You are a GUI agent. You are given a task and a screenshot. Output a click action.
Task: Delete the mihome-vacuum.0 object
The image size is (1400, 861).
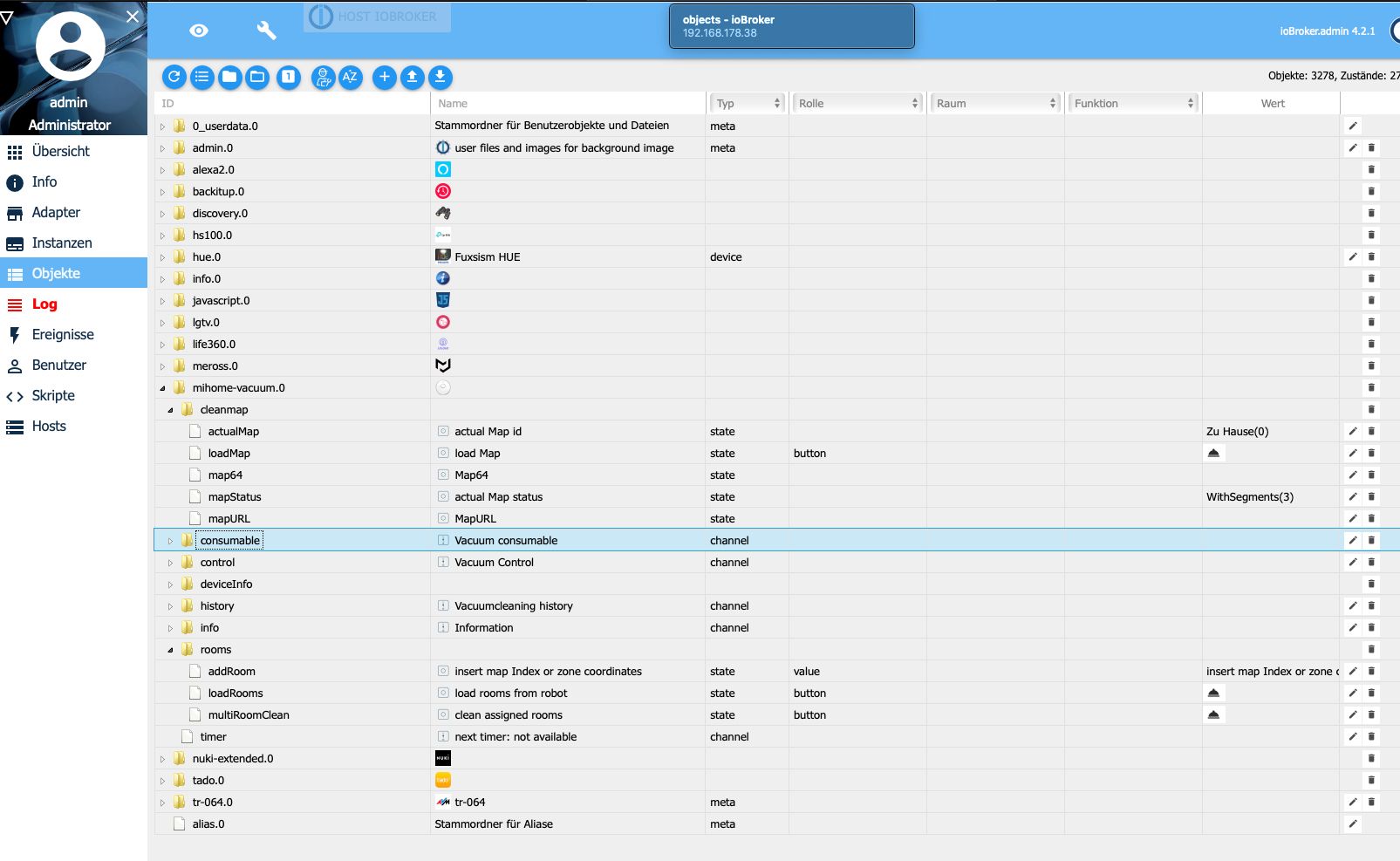[1371, 387]
